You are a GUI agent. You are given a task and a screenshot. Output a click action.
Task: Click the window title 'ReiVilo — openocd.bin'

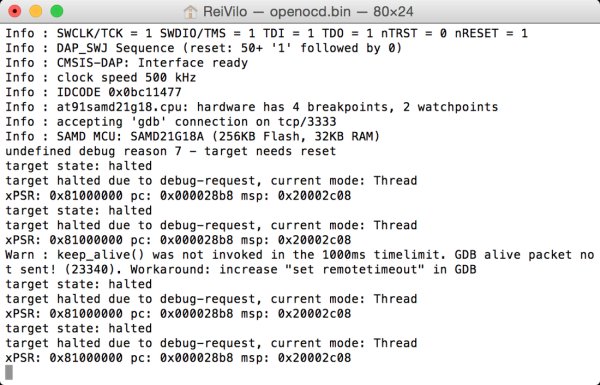point(277,11)
